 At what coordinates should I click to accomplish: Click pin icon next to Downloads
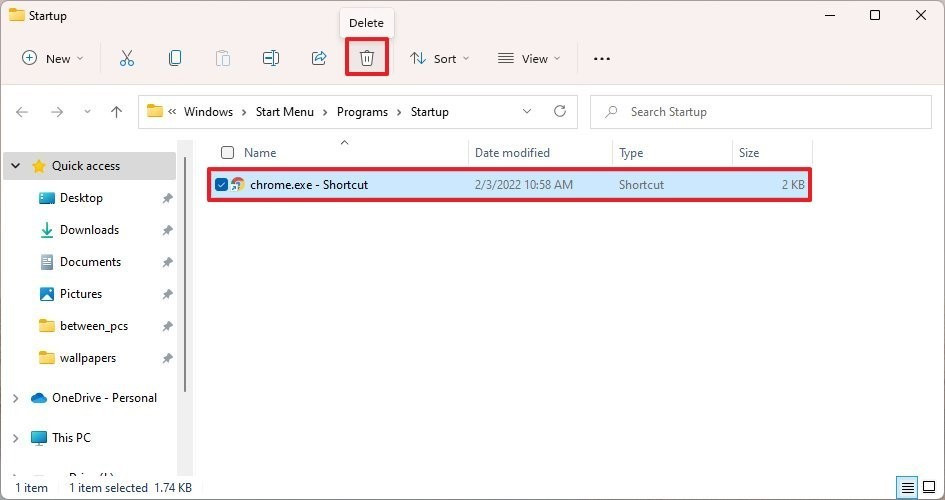pyautogui.click(x=168, y=230)
